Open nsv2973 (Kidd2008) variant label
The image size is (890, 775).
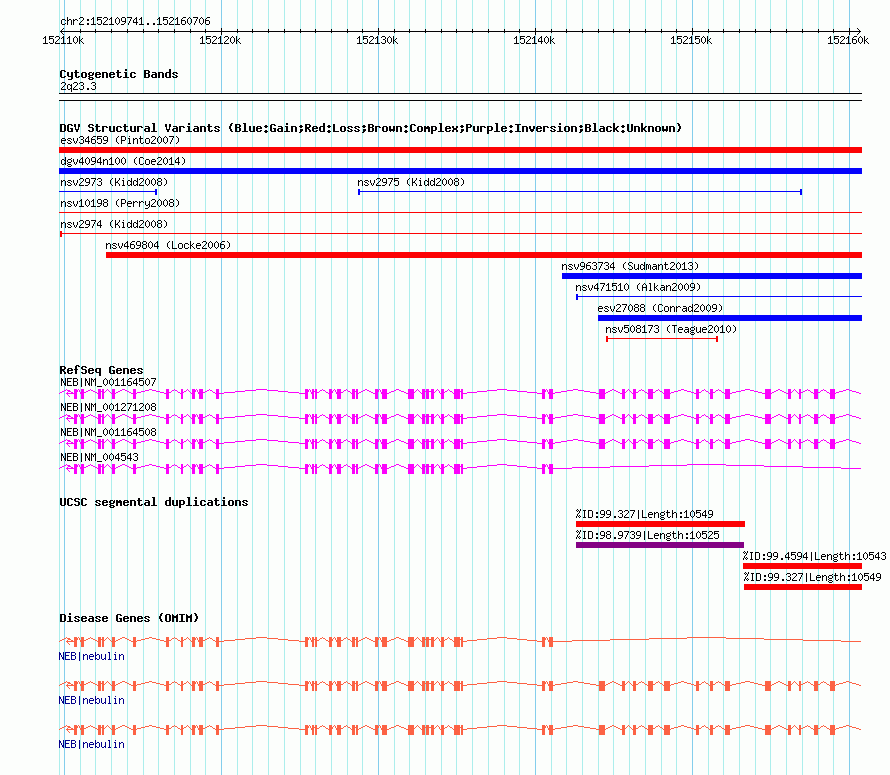[114, 182]
